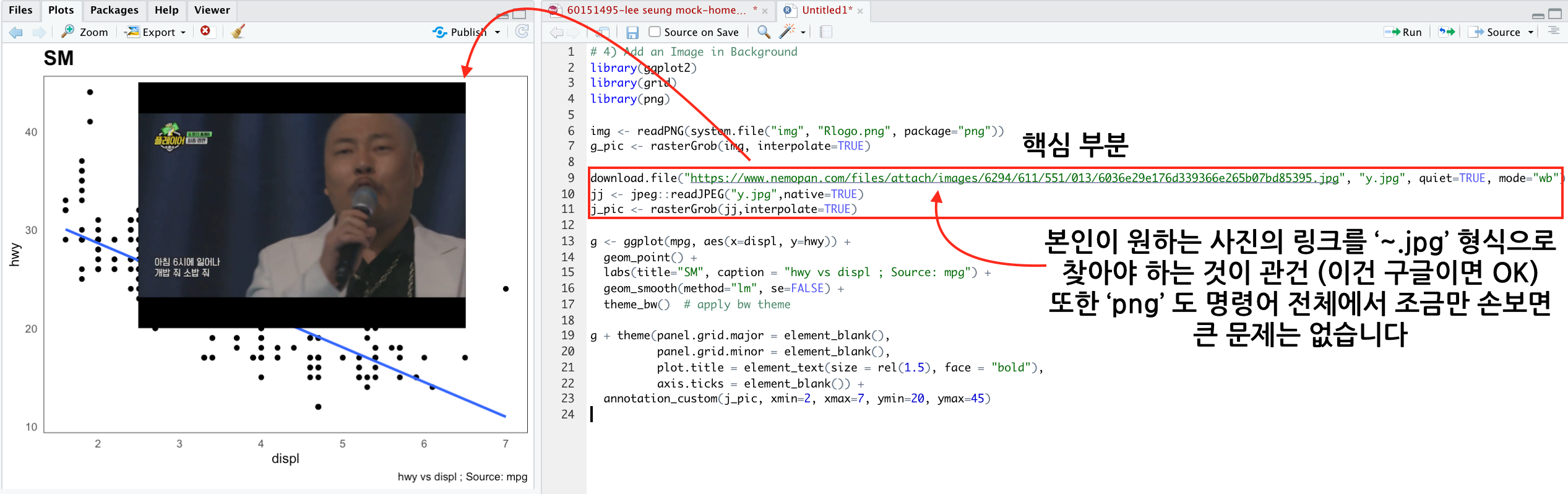Publish the plot
The height and width of the screenshot is (494, 1568).
(x=459, y=32)
